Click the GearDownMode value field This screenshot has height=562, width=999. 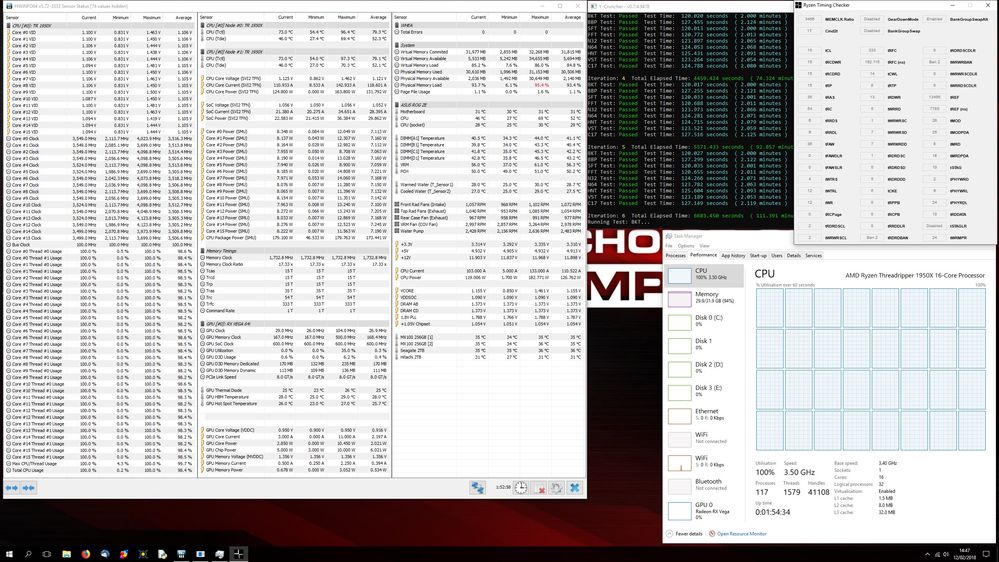[872, 19]
